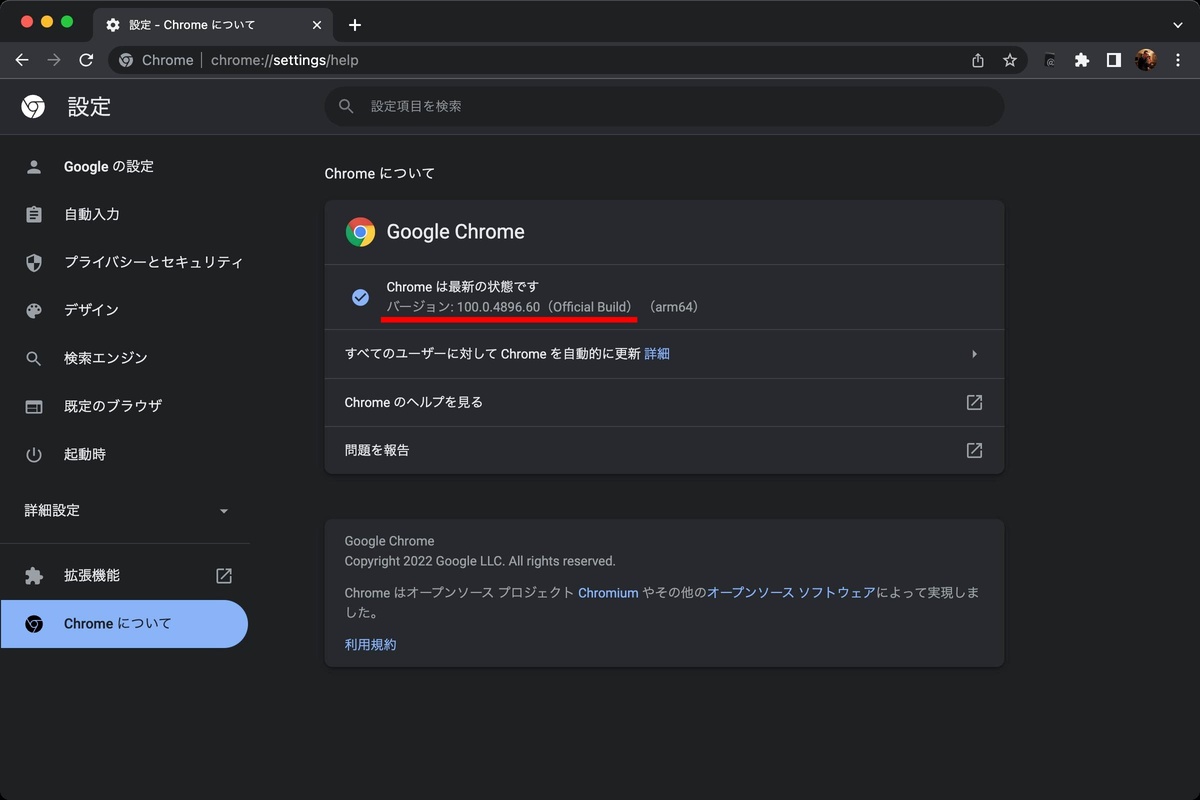Click the palette icon for デザイン
Image resolution: width=1200 pixels, height=800 pixels.
[x=34, y=311]
